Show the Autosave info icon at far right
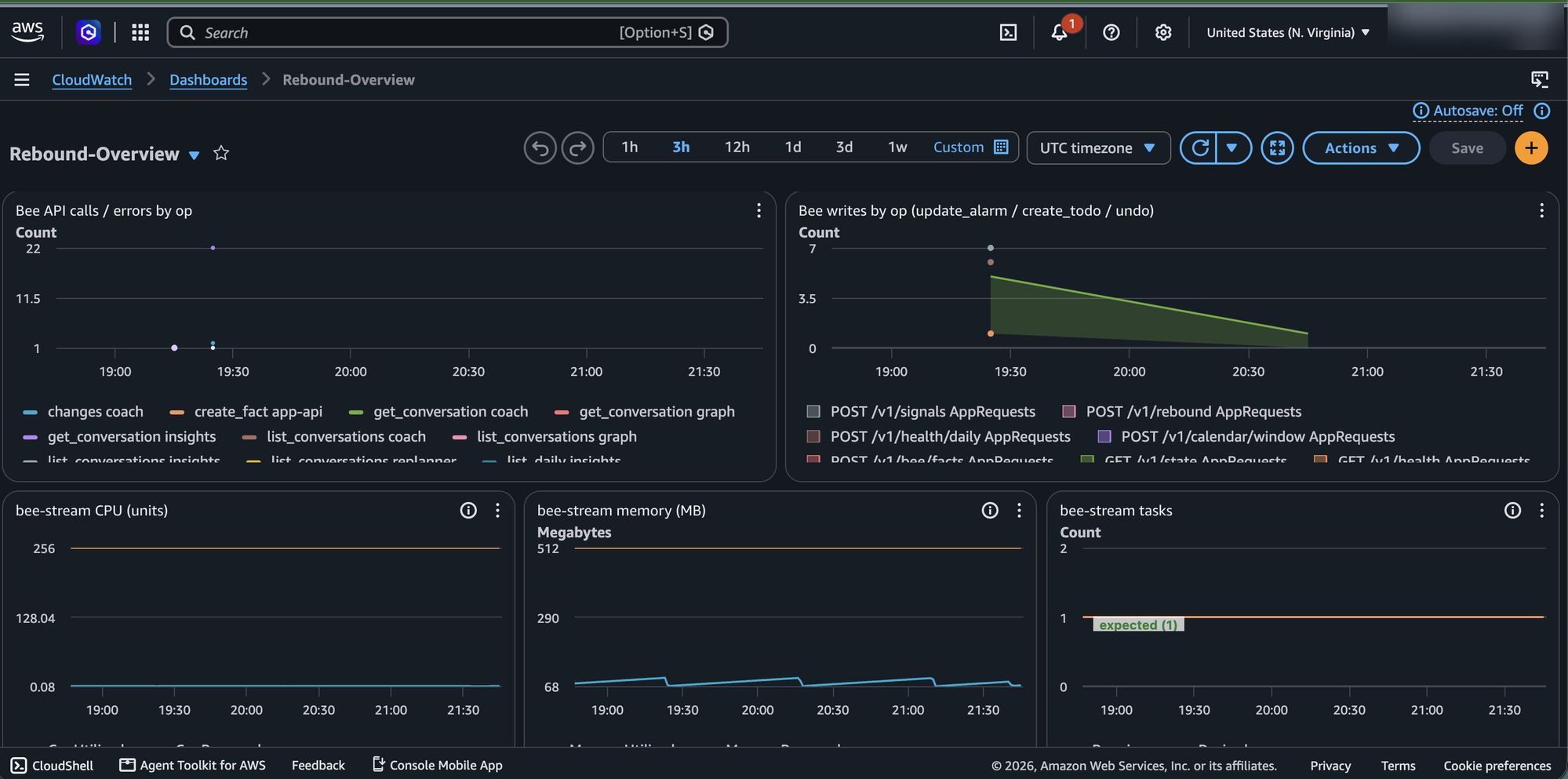The image size is (1568, 779). [x=1541, y=111]
